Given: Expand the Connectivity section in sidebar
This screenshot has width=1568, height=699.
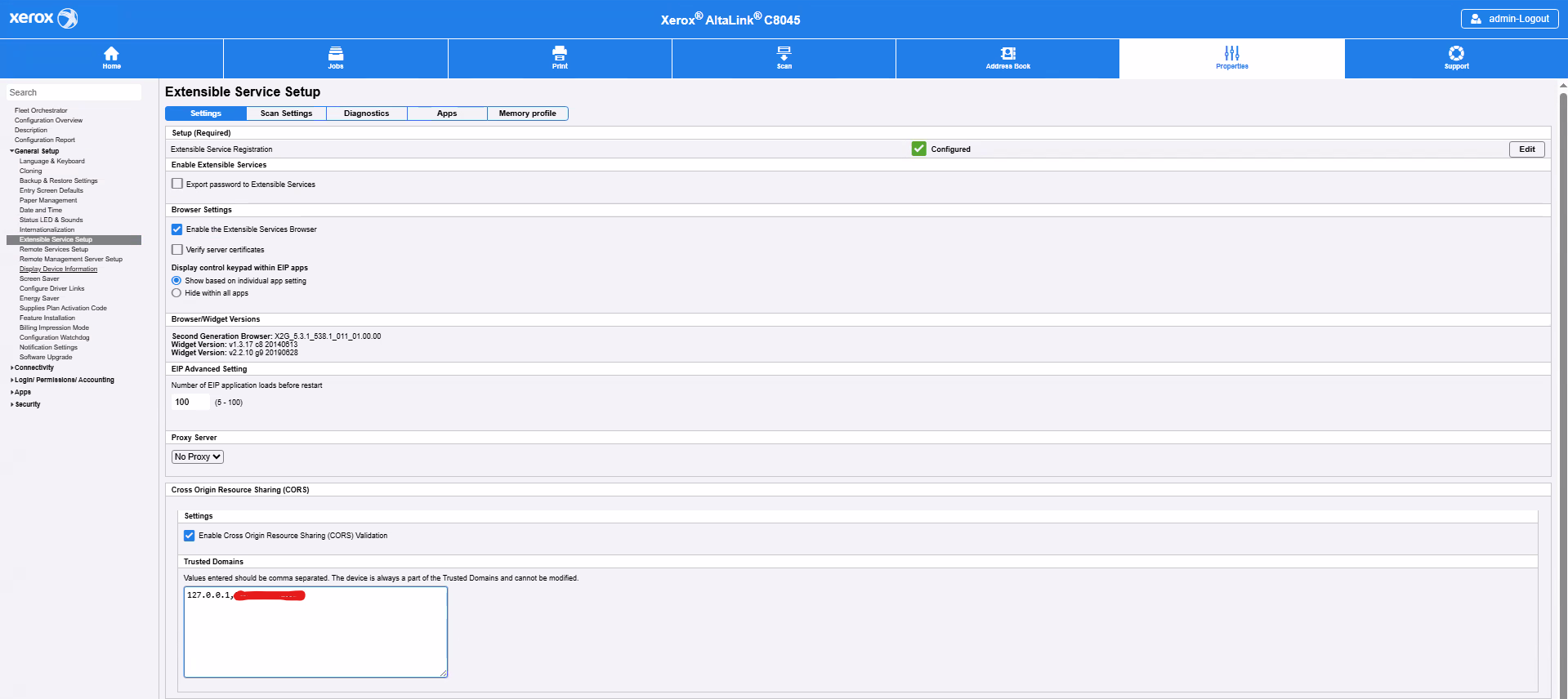Looking at the screenshot, I should (x=34, y=367).
